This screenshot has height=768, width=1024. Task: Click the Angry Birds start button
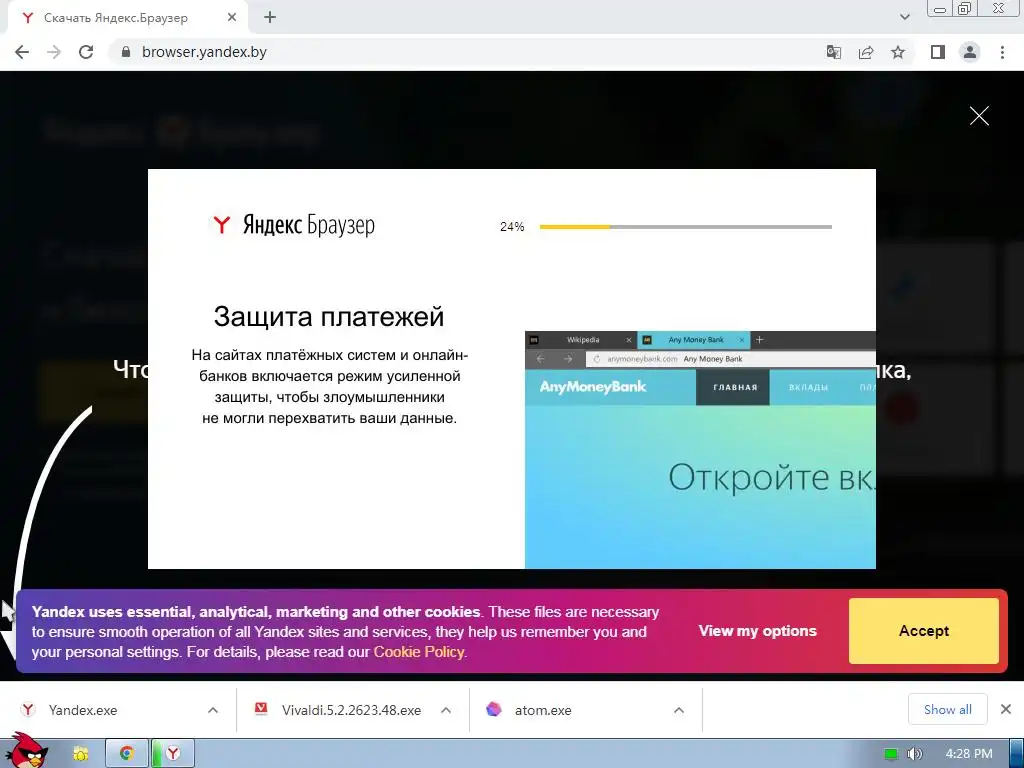click(27, 751)
